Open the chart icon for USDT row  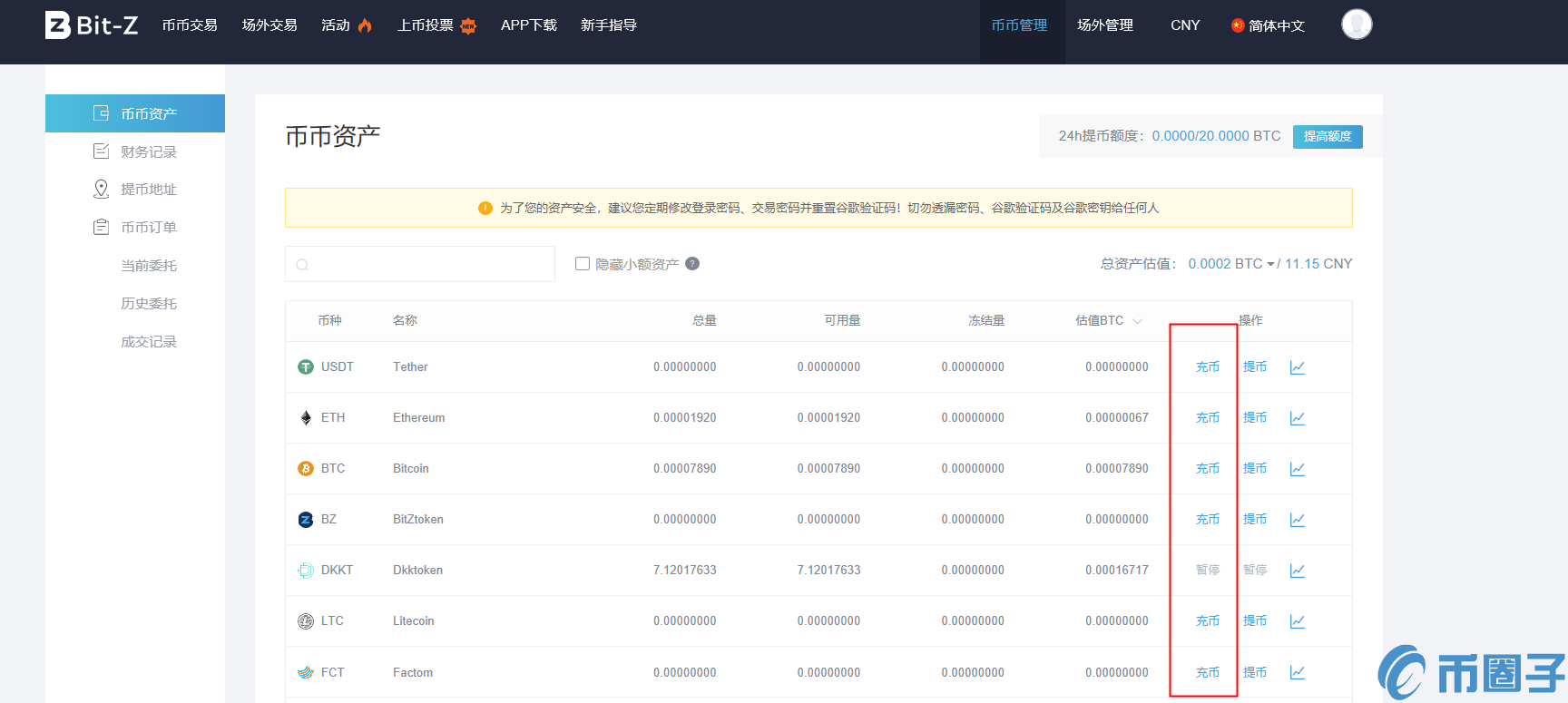coord(1298,367)
